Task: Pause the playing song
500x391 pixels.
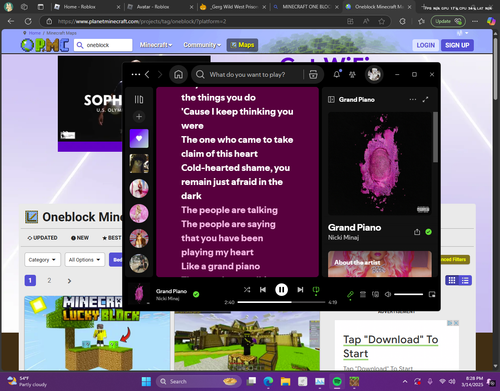Action: point(281,290)
